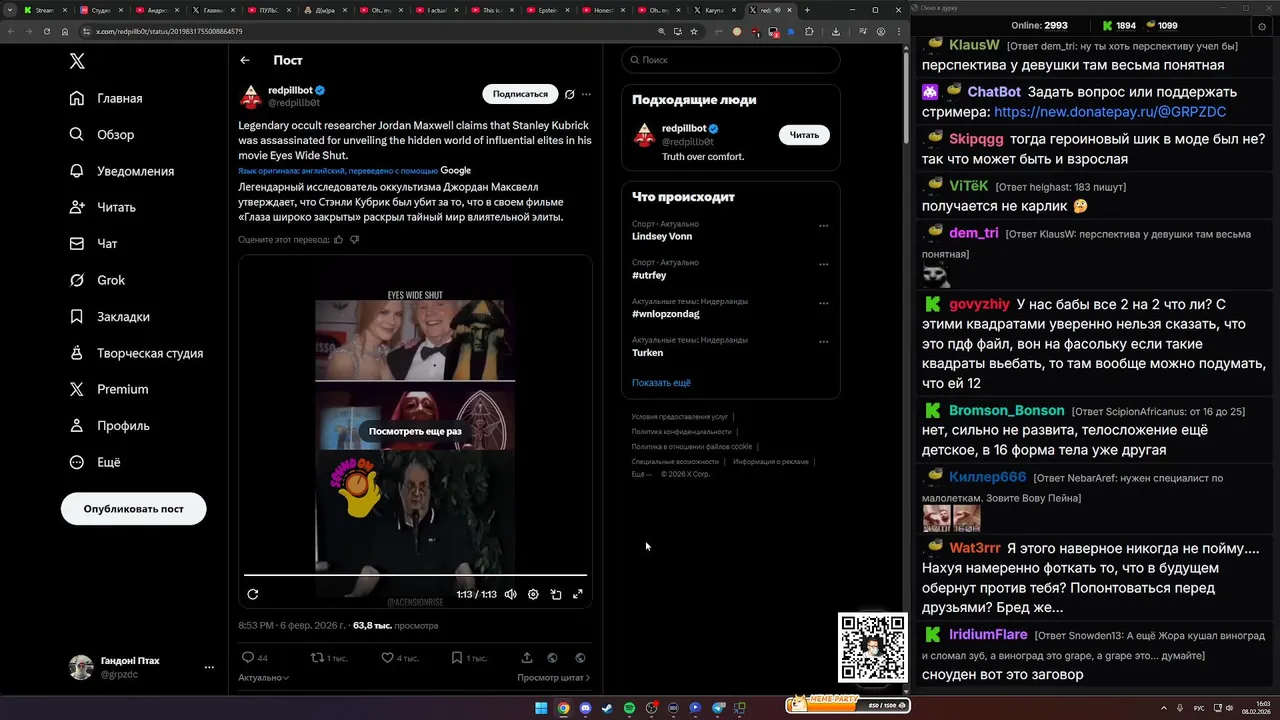Click Посмотреть еще раз on the video

(415, 431)
